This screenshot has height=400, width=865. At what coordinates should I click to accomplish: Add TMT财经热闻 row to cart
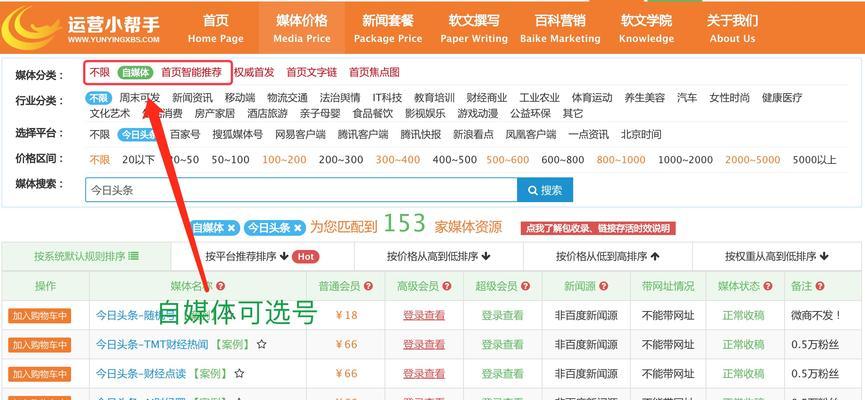click(x=40, y=345)
